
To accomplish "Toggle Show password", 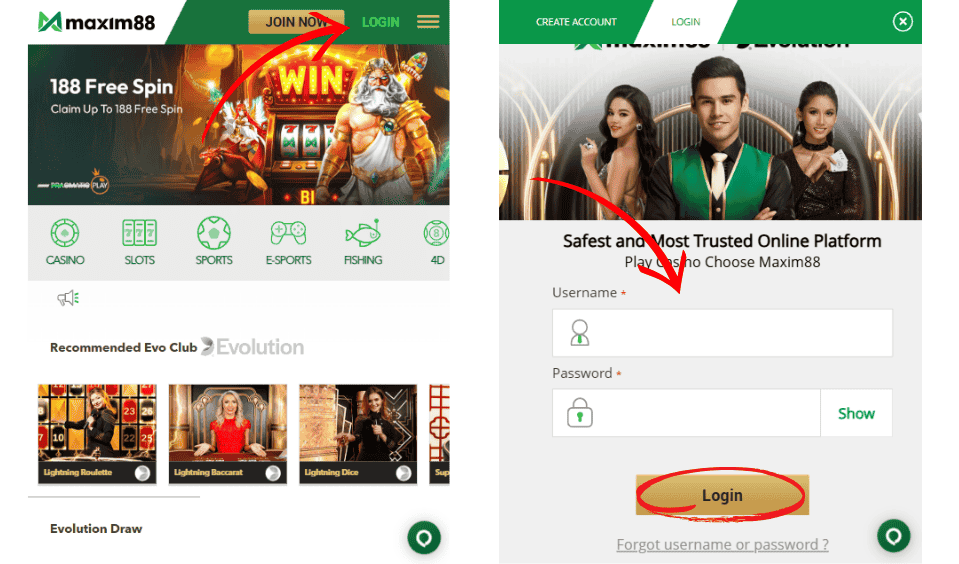I will [x=856, y=414].
